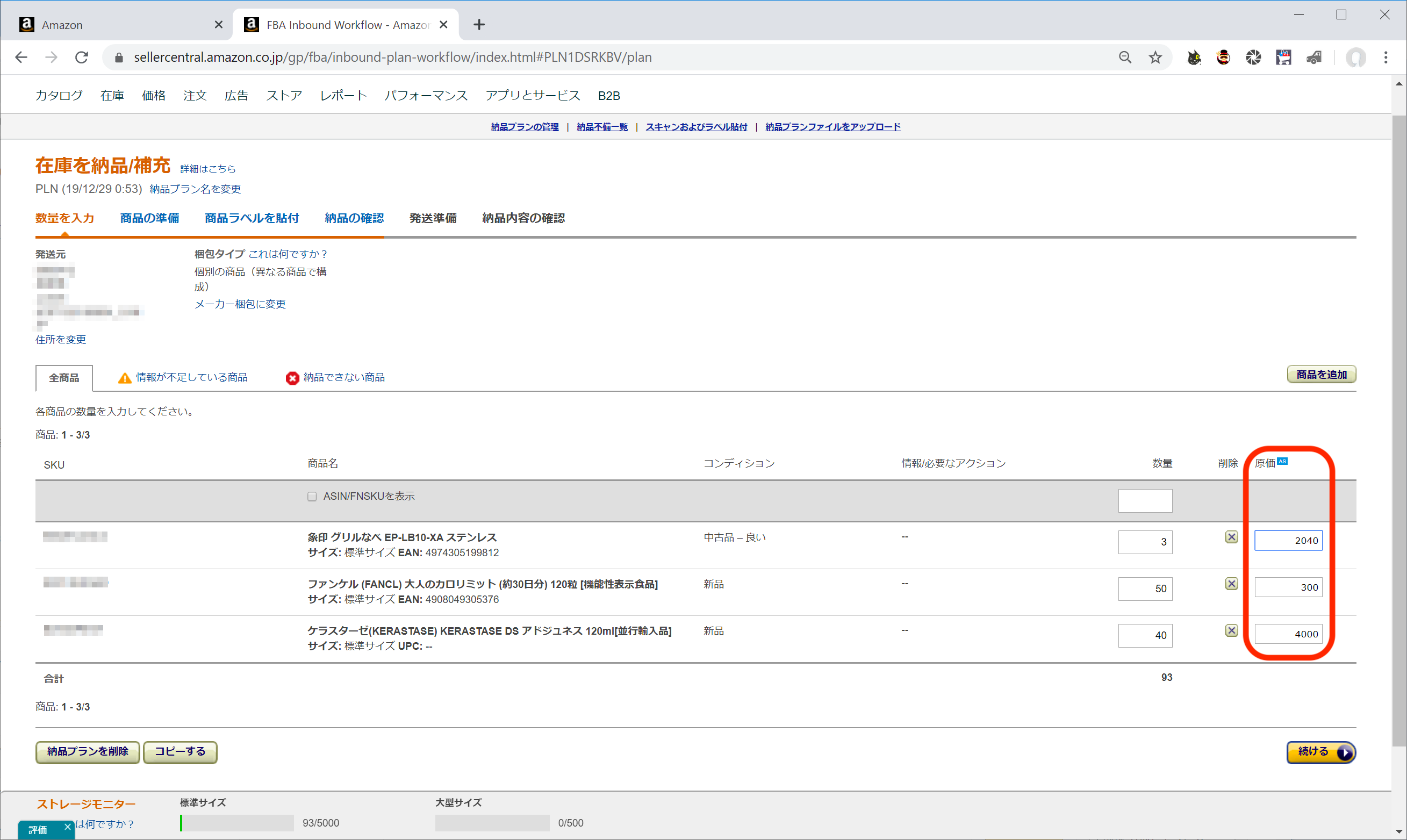The width and height of the screenshot is (1407, 840).
Task: Close the FBA Inbound Workflow tab
Action: coord(444,24)
